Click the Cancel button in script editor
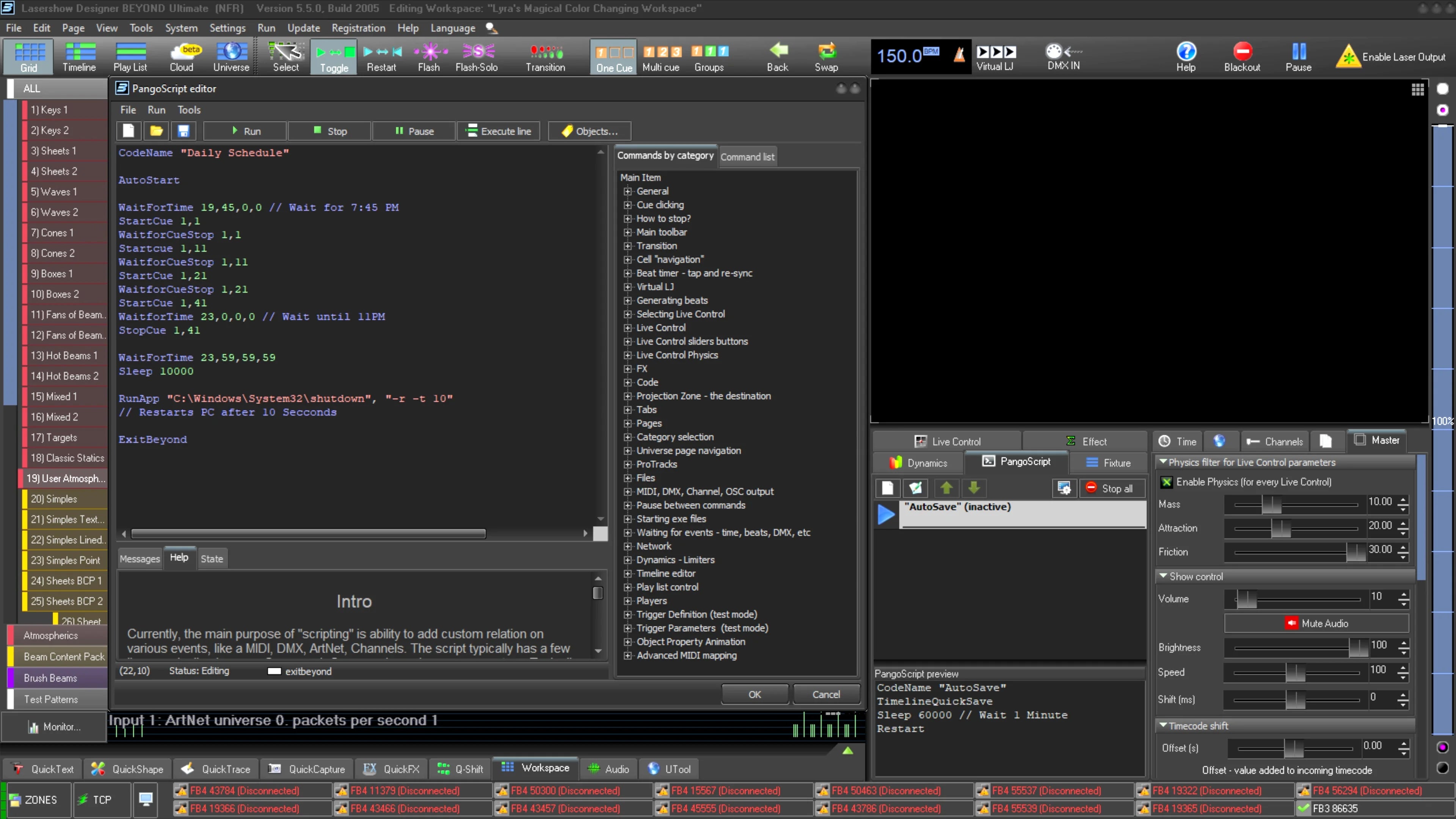The image size is (1456, 819). [826, 695]
